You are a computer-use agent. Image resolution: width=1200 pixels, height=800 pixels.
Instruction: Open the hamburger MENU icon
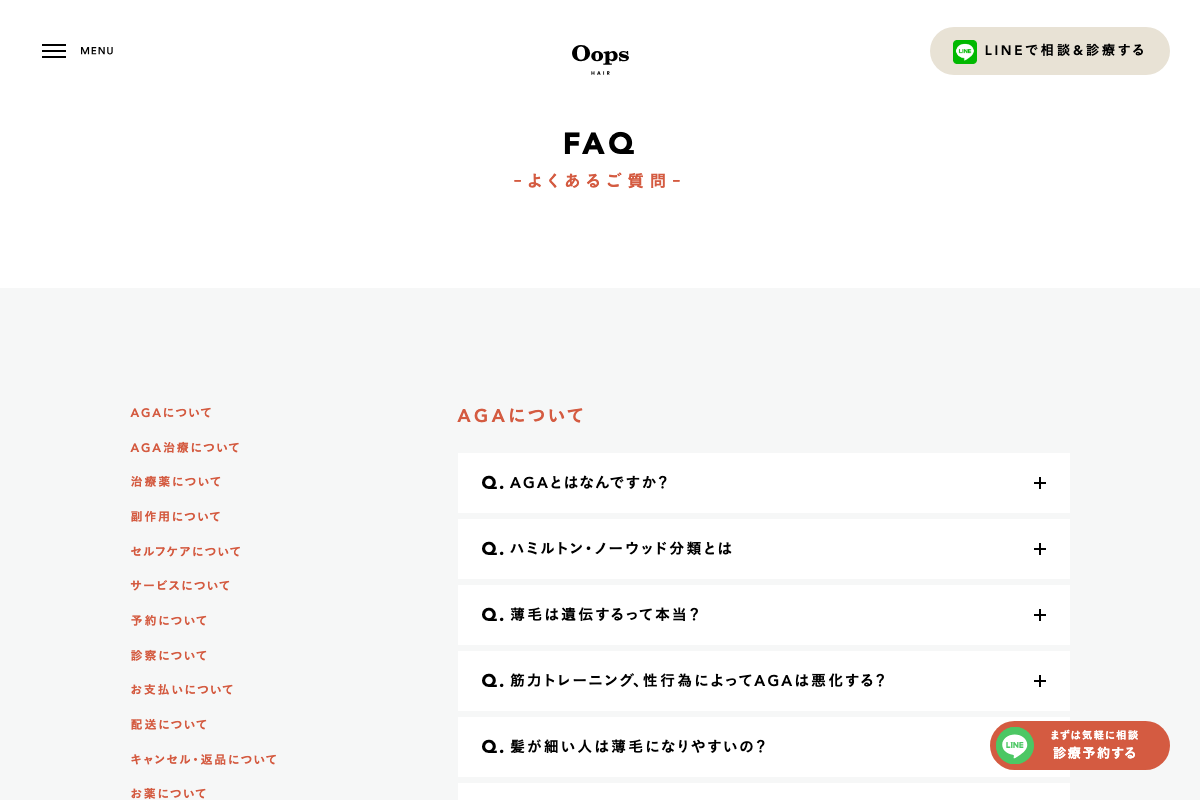click(54, 51)
